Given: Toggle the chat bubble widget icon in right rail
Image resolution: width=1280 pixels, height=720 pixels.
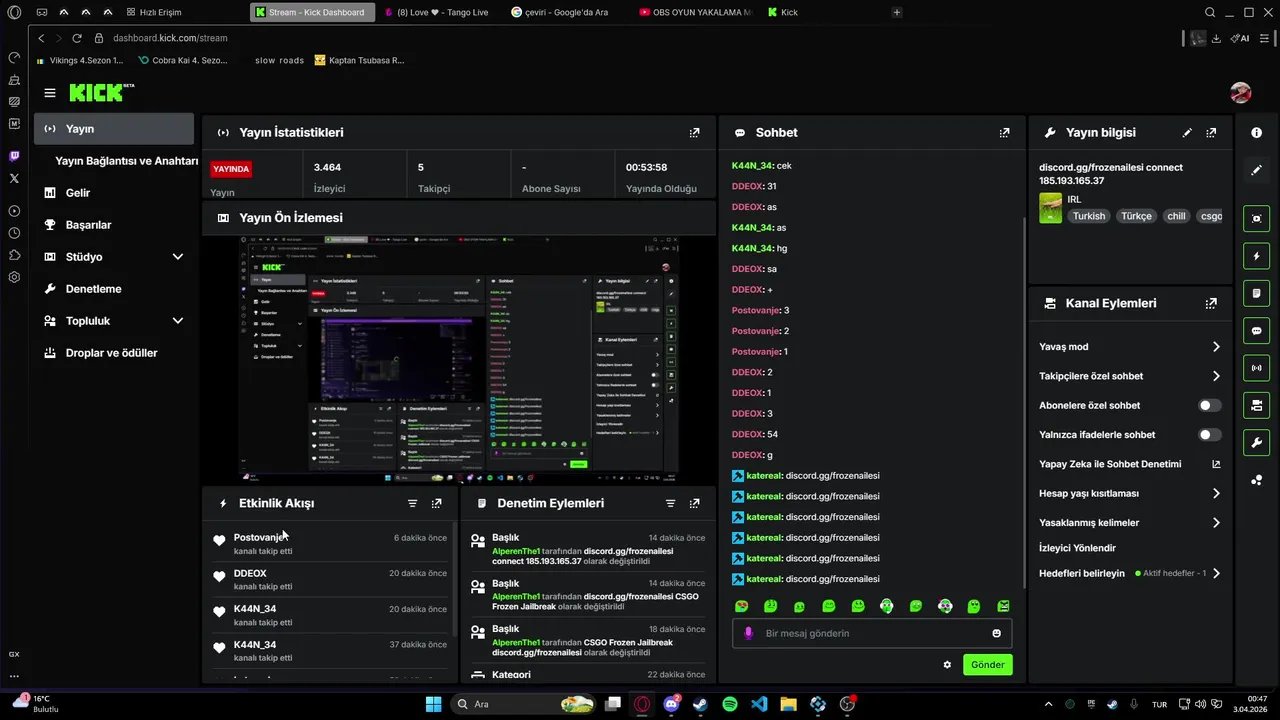Looking at the screenshot, I should pos(1256,330).
